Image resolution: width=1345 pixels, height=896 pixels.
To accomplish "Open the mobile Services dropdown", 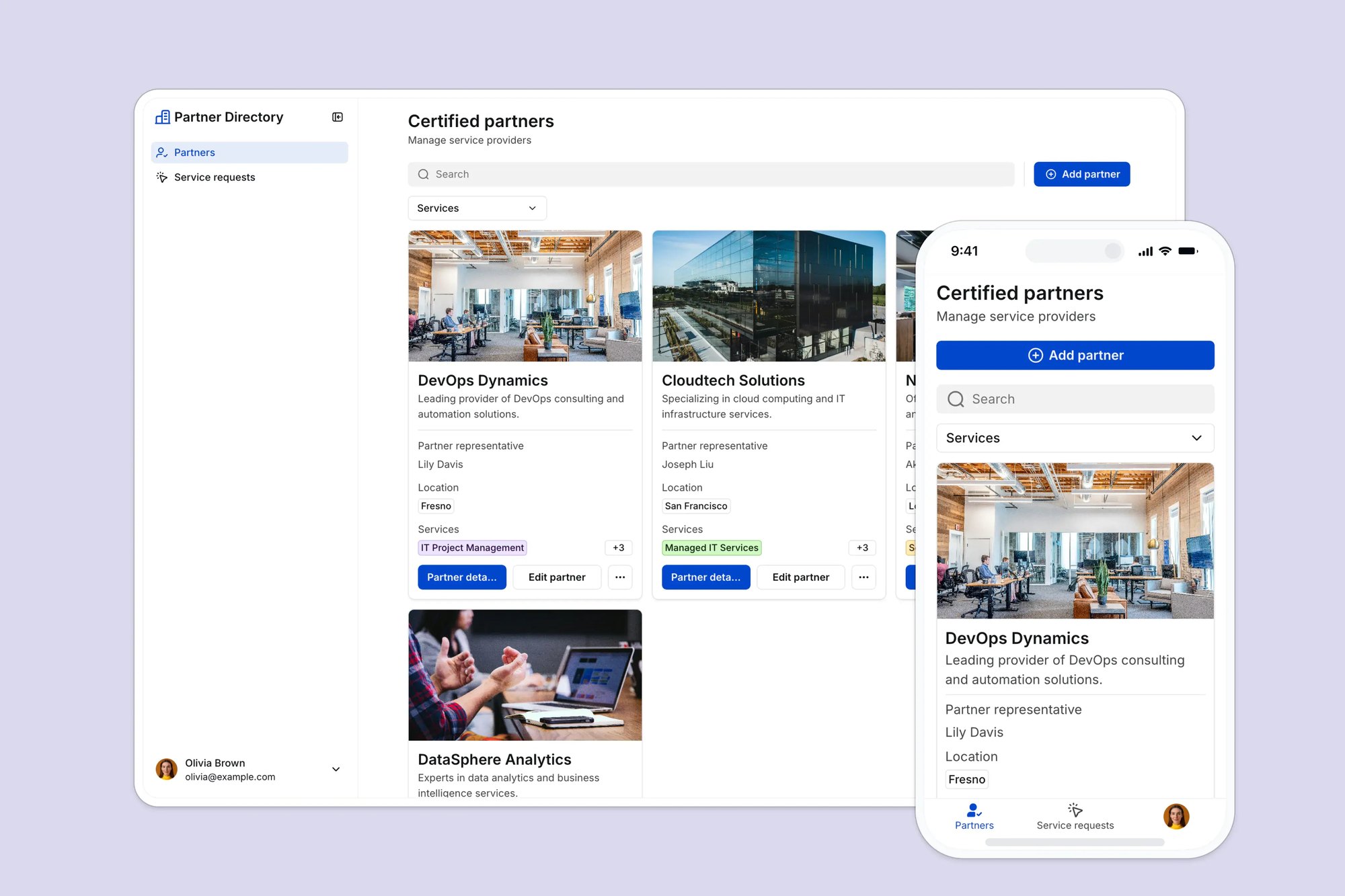I will [1075, 438].
